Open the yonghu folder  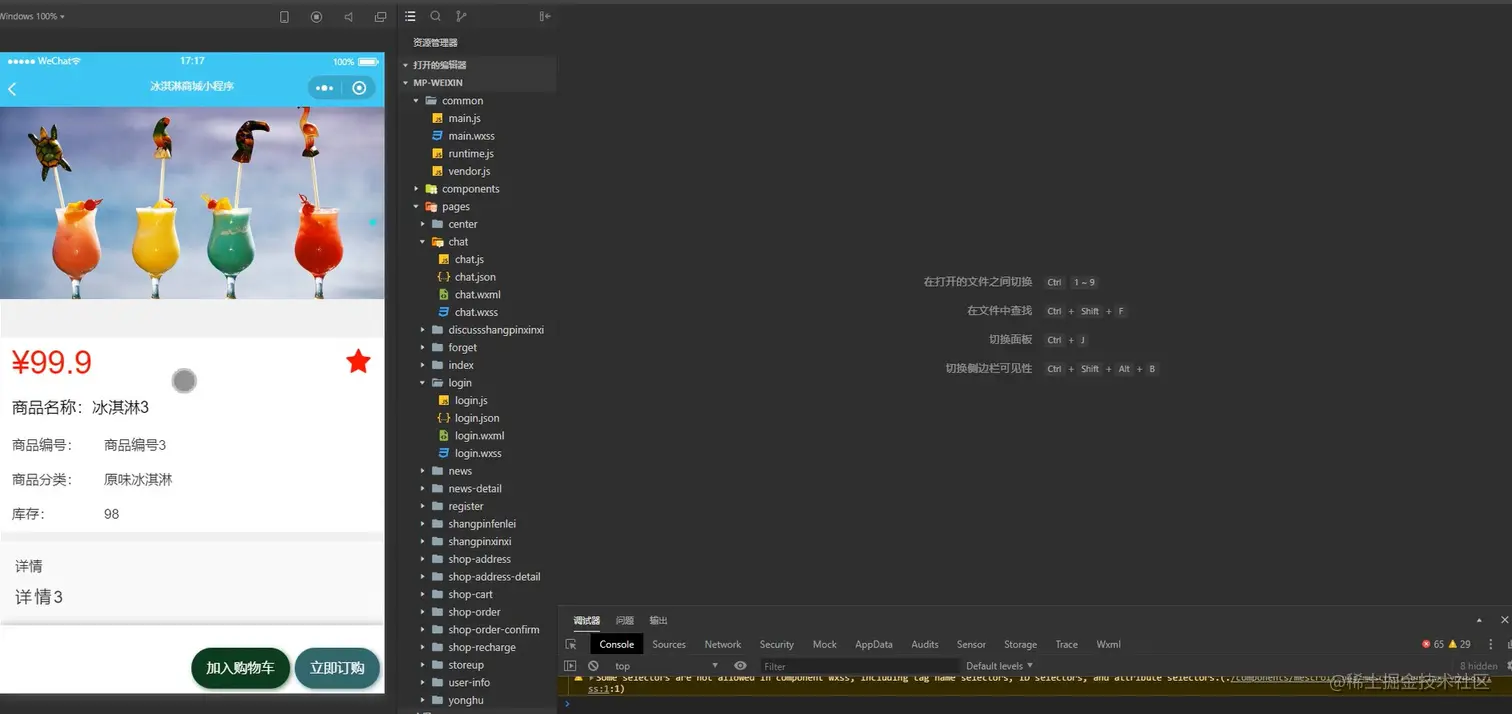coord(465,700)
